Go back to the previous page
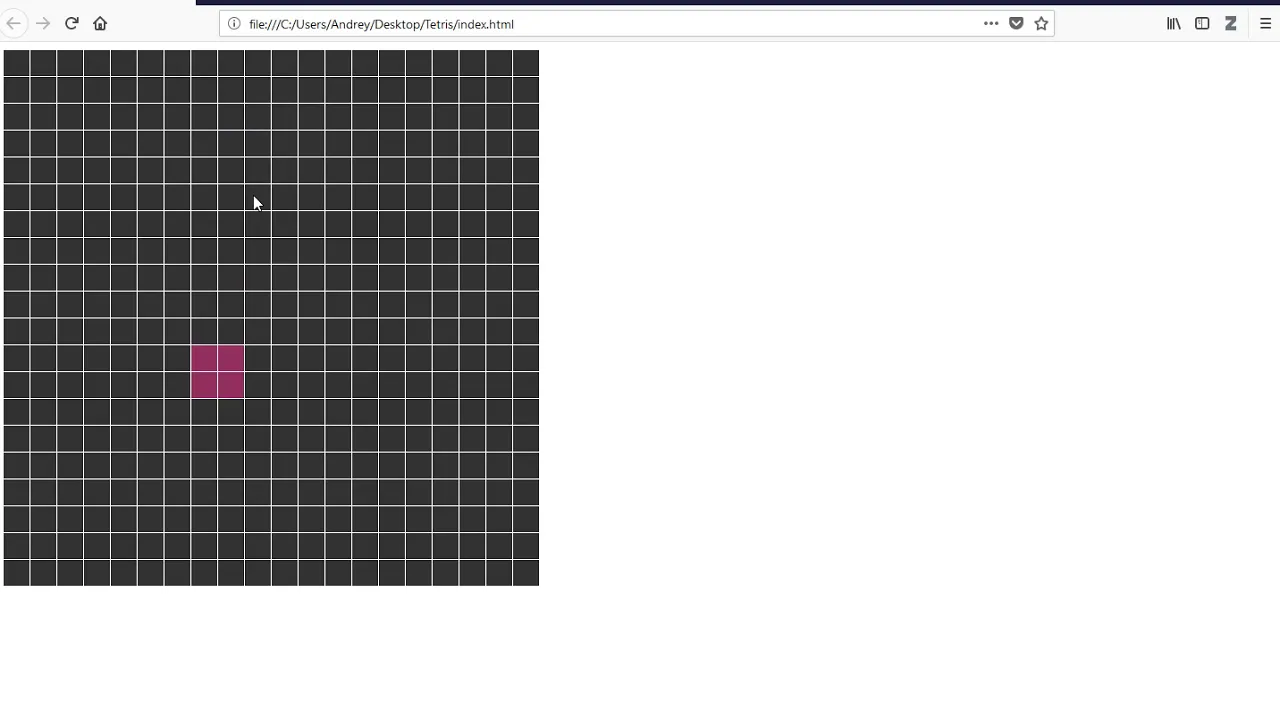 point(14,23)
